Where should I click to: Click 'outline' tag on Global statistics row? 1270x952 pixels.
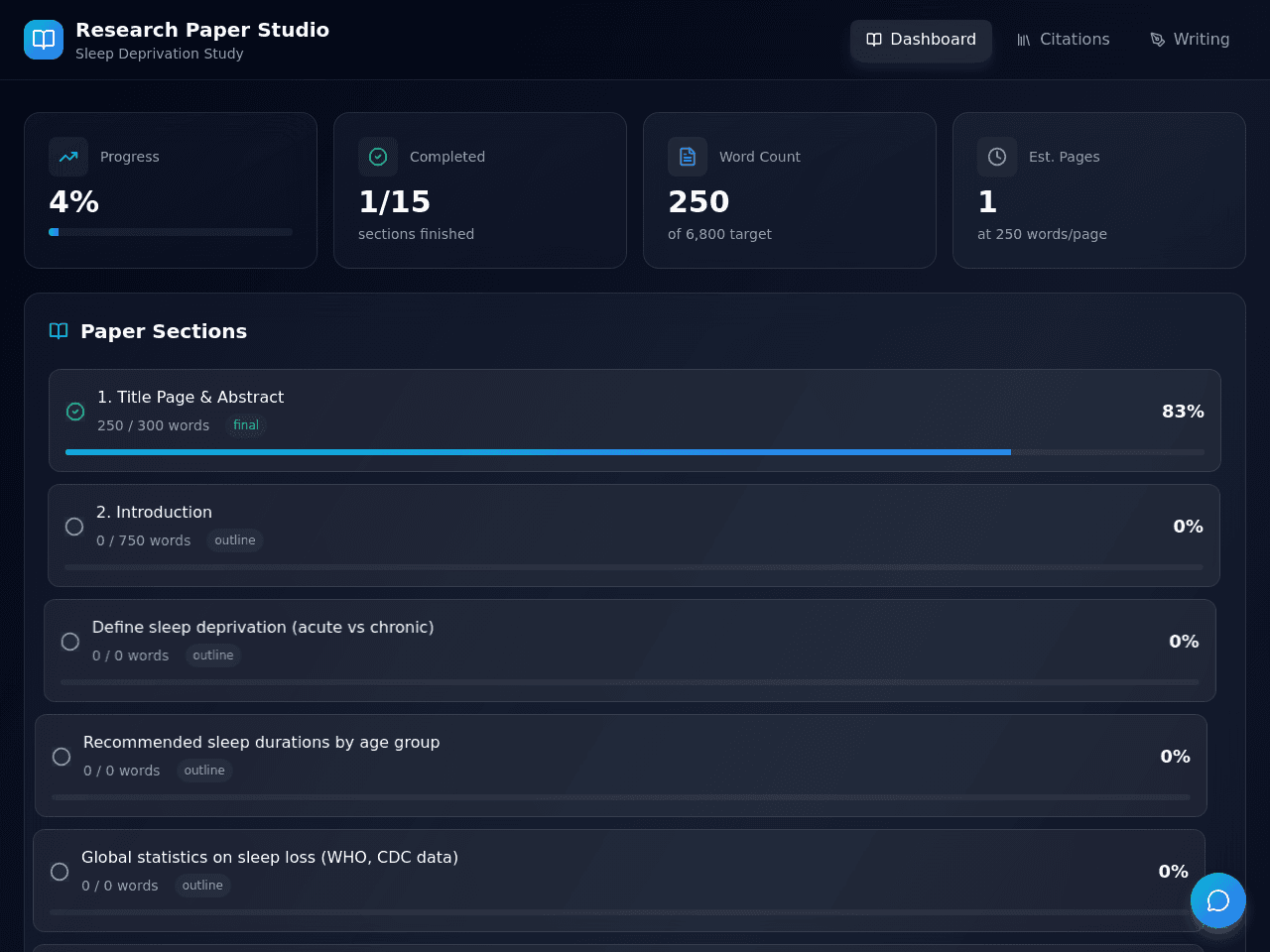202,886
